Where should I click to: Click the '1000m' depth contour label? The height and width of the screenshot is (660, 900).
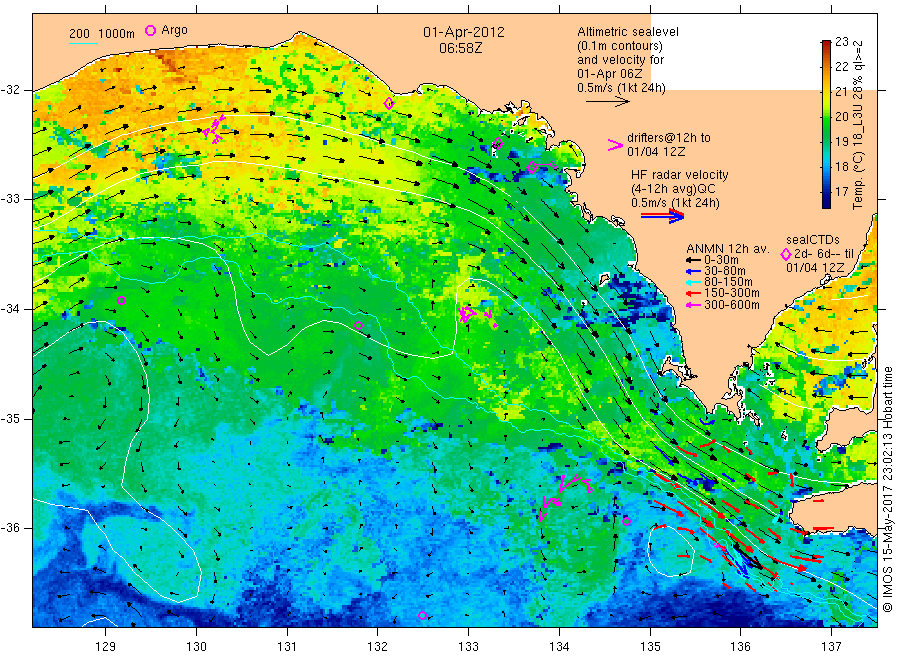(x=117, y=34)
